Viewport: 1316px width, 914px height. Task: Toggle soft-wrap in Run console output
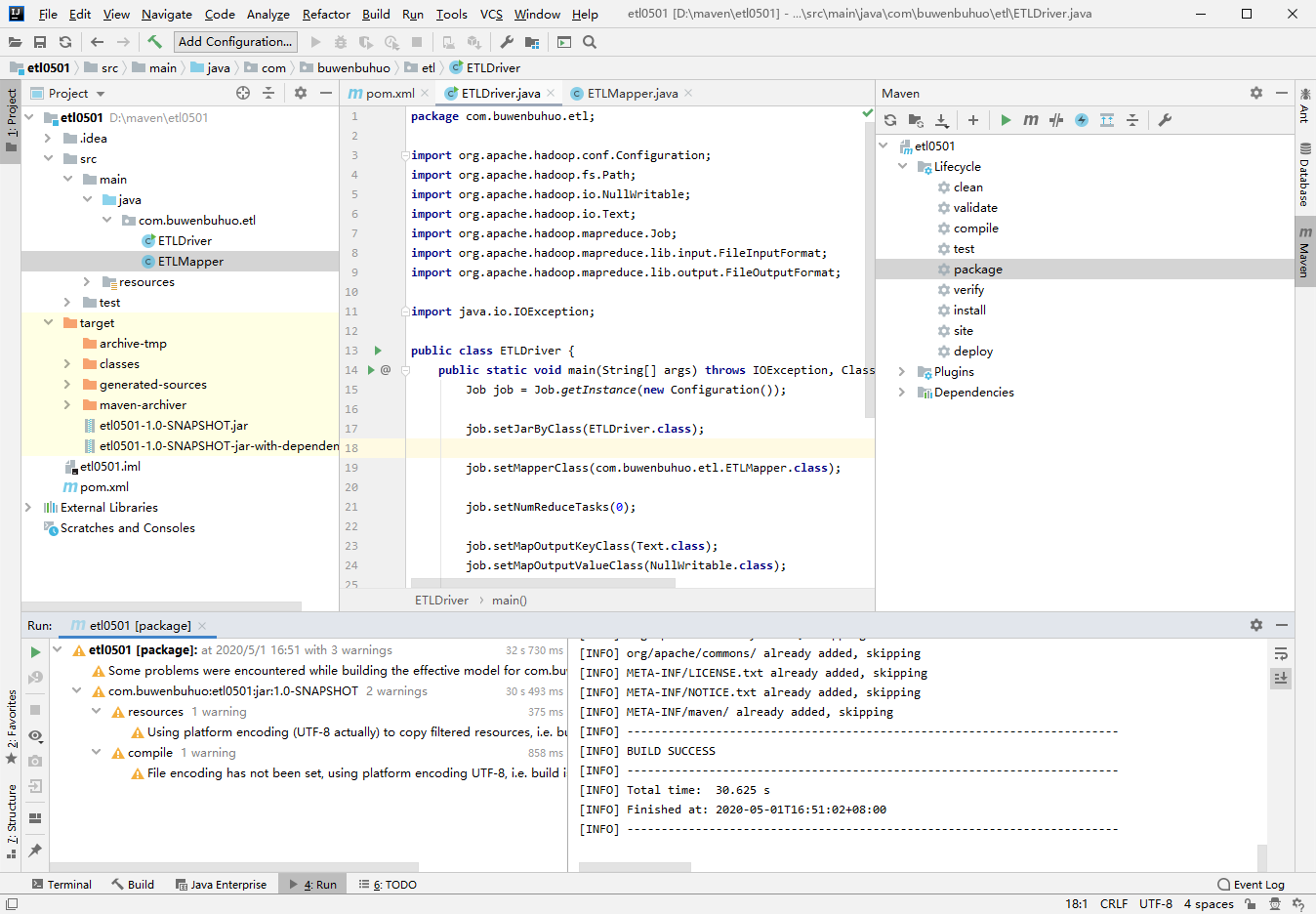(1281, 653)
